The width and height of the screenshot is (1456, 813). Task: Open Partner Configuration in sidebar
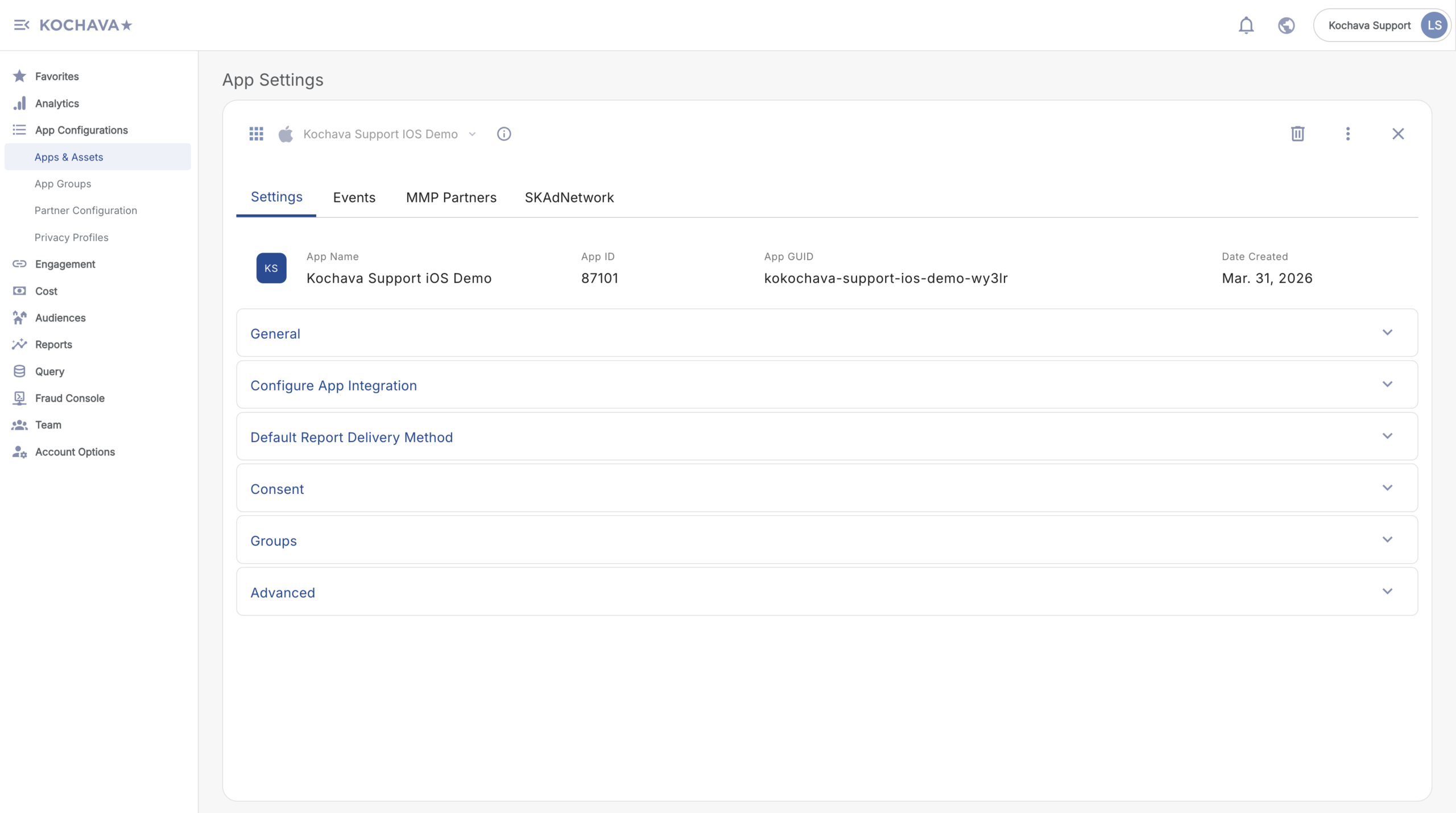tap(85, 211)
